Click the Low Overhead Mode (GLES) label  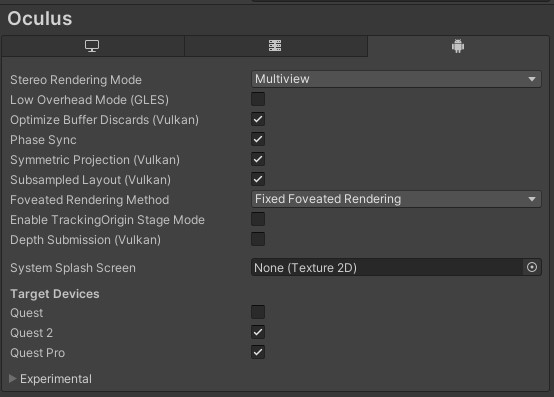coord(89,100)
